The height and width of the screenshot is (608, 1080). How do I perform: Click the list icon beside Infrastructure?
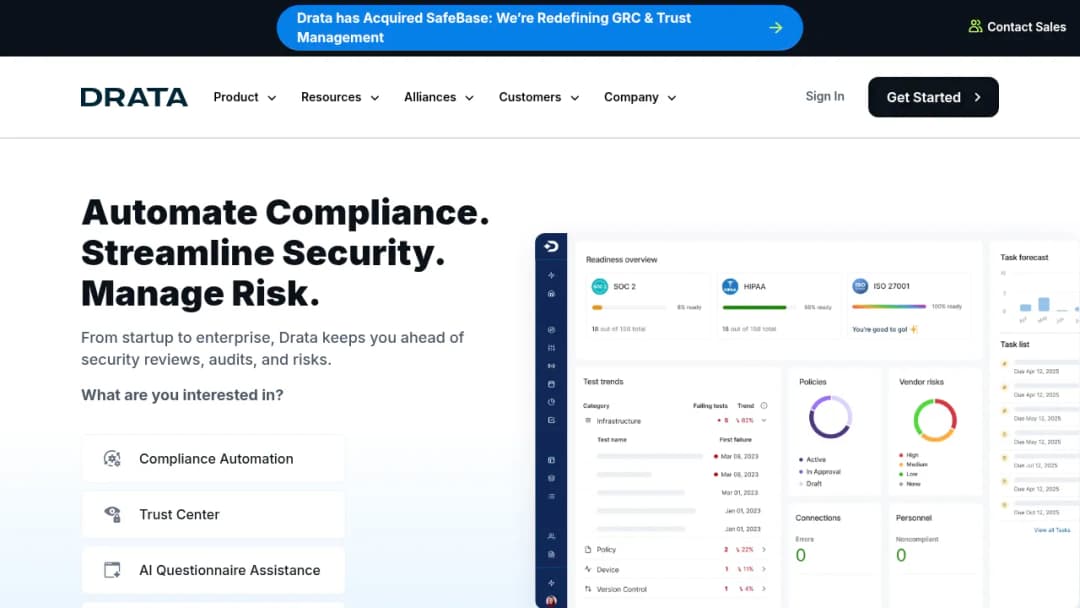click(x=588, y=421)
